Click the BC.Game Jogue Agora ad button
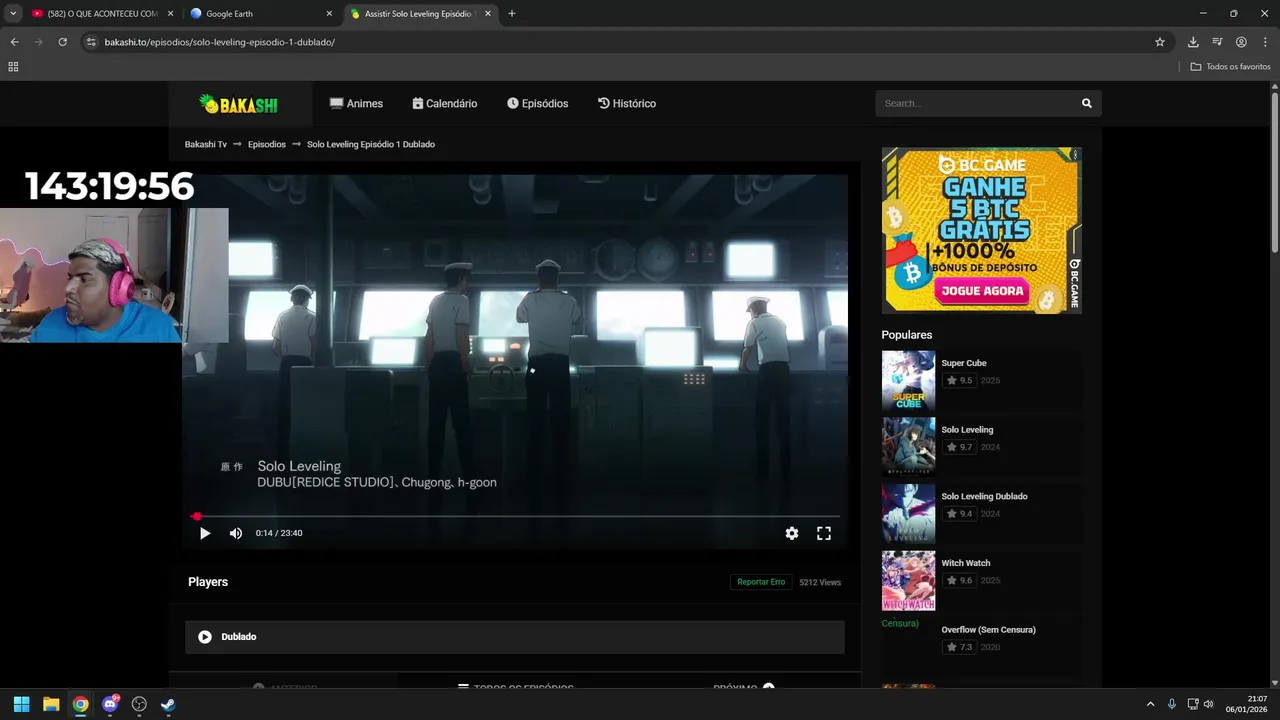Screen dimensions: 1280x720 coord(981,291)
